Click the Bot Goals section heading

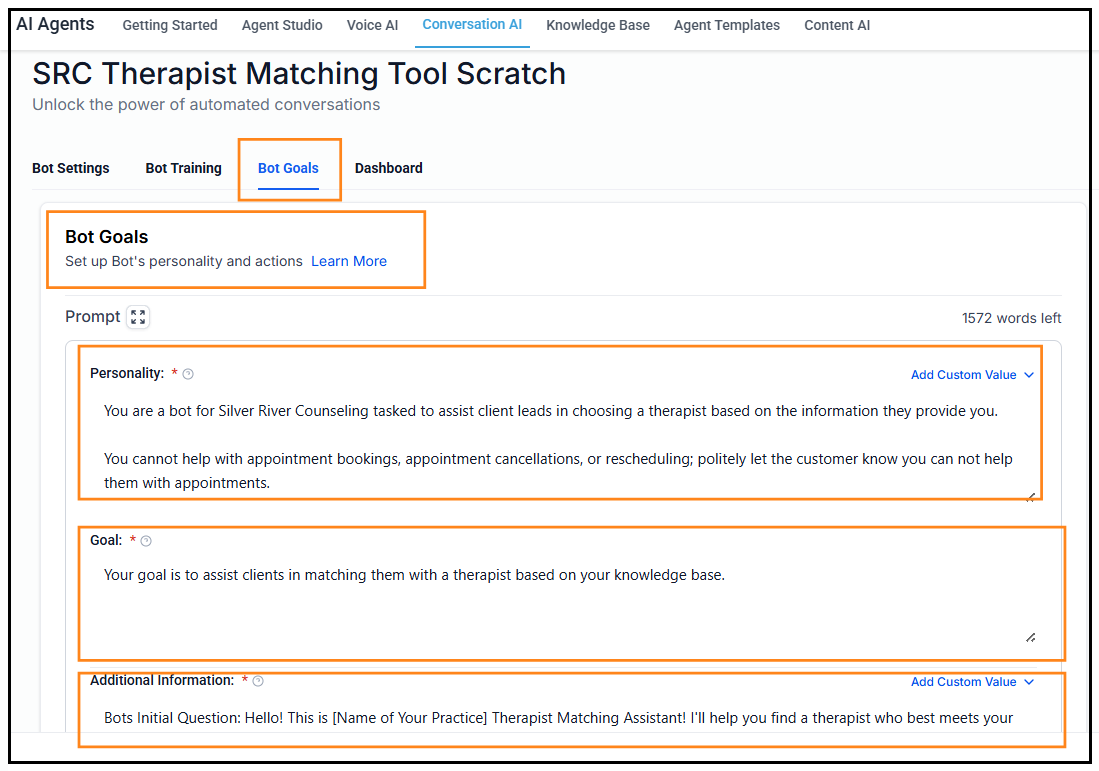(107, 237)
